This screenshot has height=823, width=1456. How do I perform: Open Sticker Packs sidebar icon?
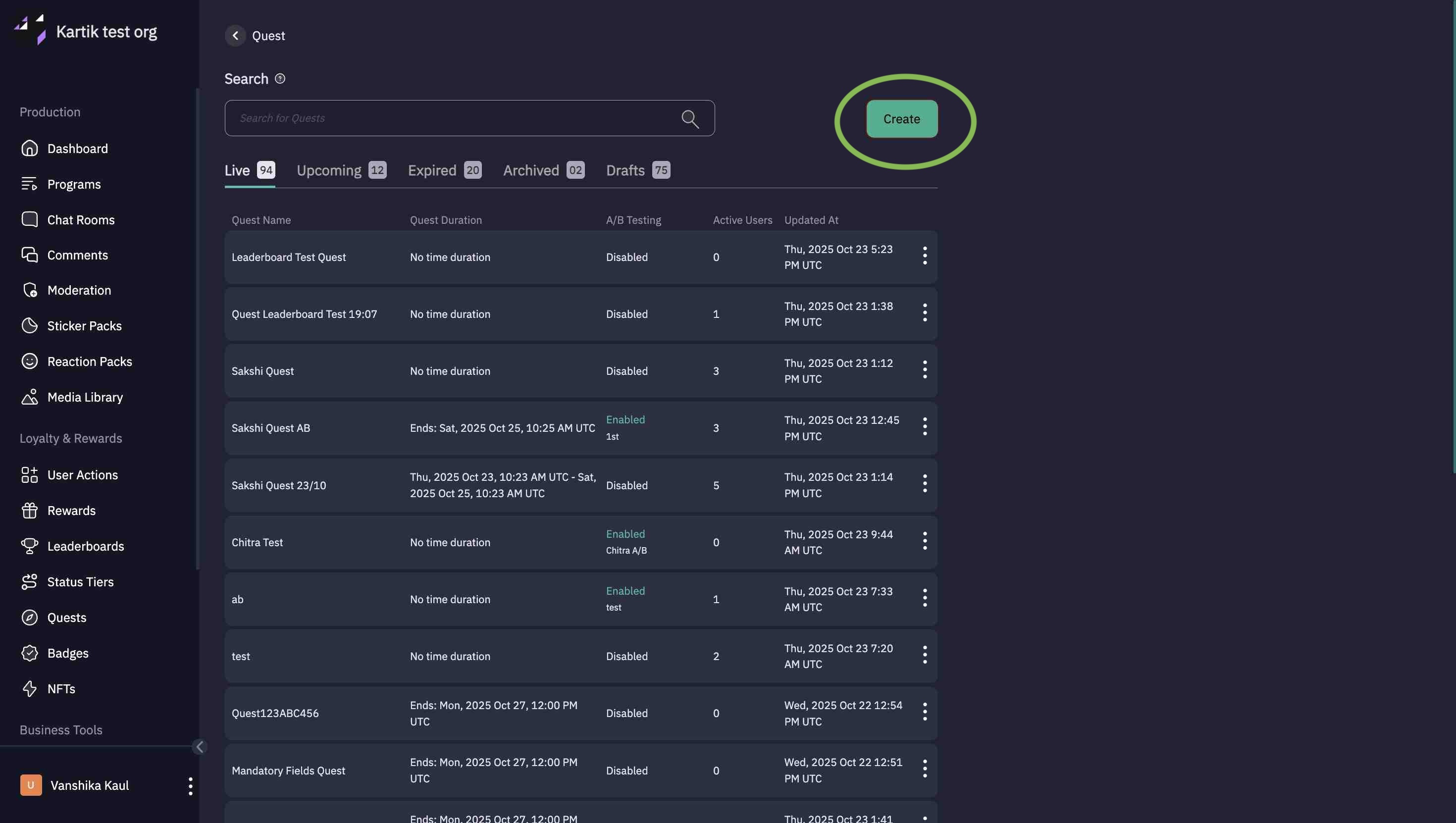pos(29,325)
